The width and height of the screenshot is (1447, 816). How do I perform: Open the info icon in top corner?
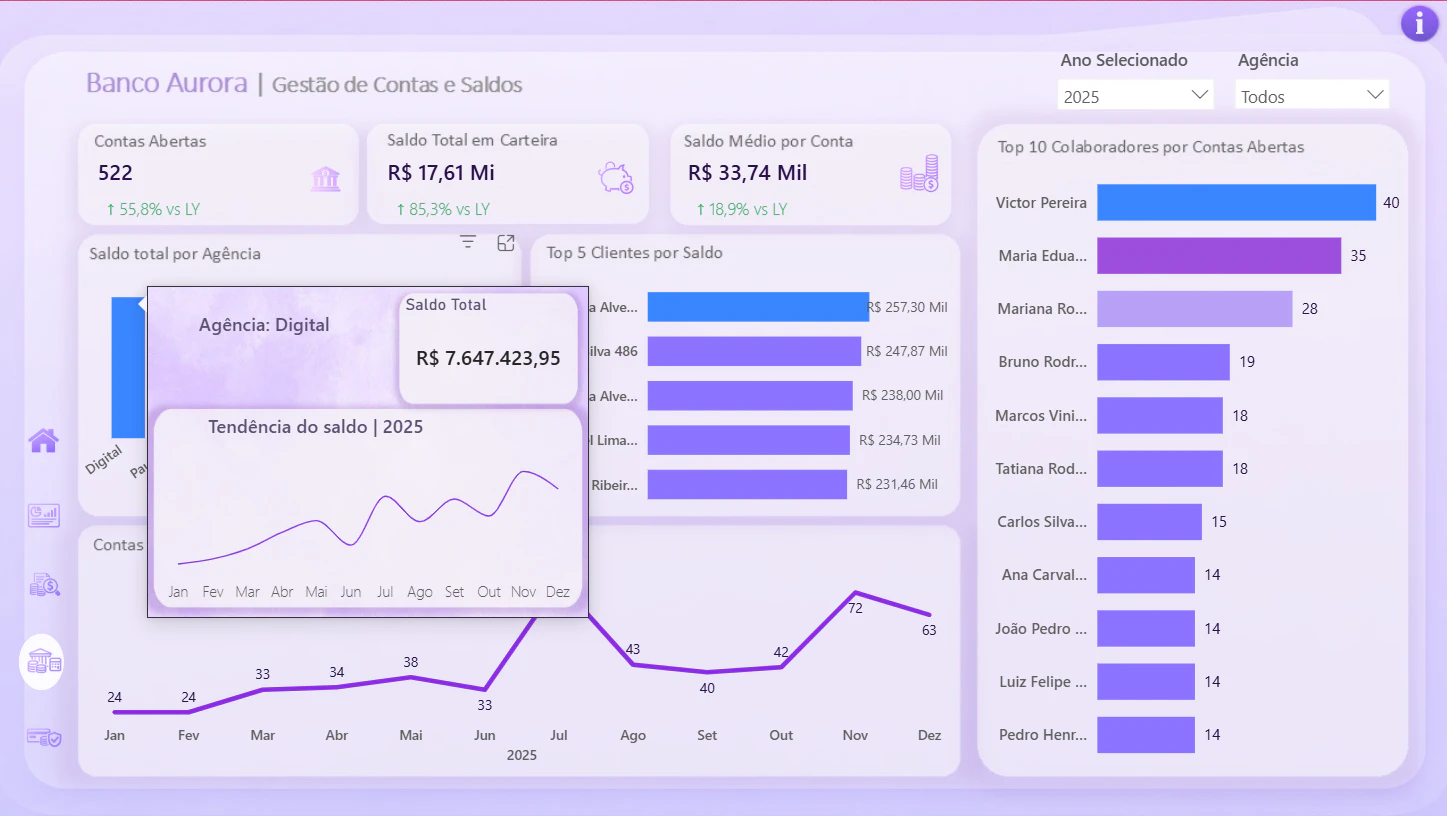(1419, 23)
